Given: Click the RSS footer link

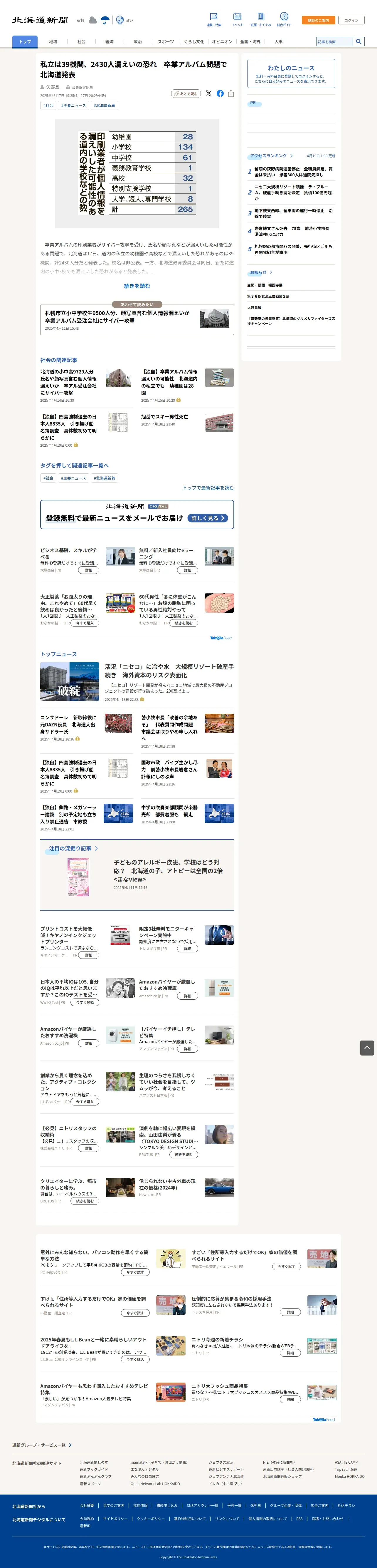Looking at the screenshot, I should [299, 1518].
